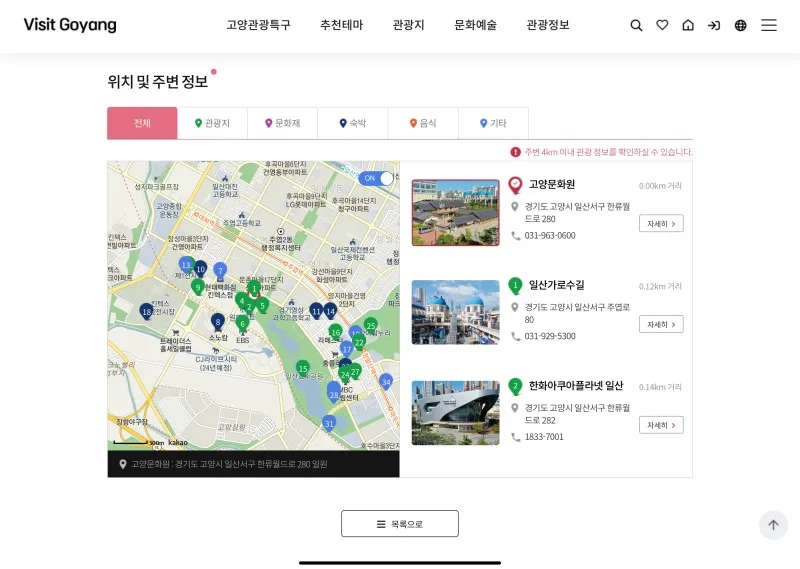Click dark map marker number 11

(316, 311)
